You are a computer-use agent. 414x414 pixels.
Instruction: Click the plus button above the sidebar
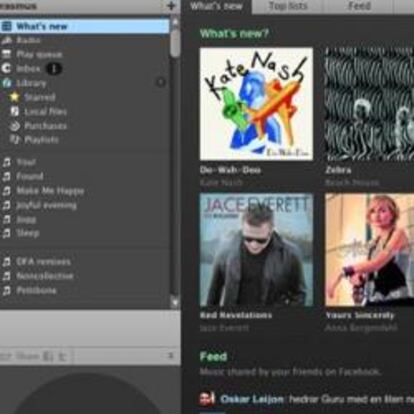tap(171, 6)
